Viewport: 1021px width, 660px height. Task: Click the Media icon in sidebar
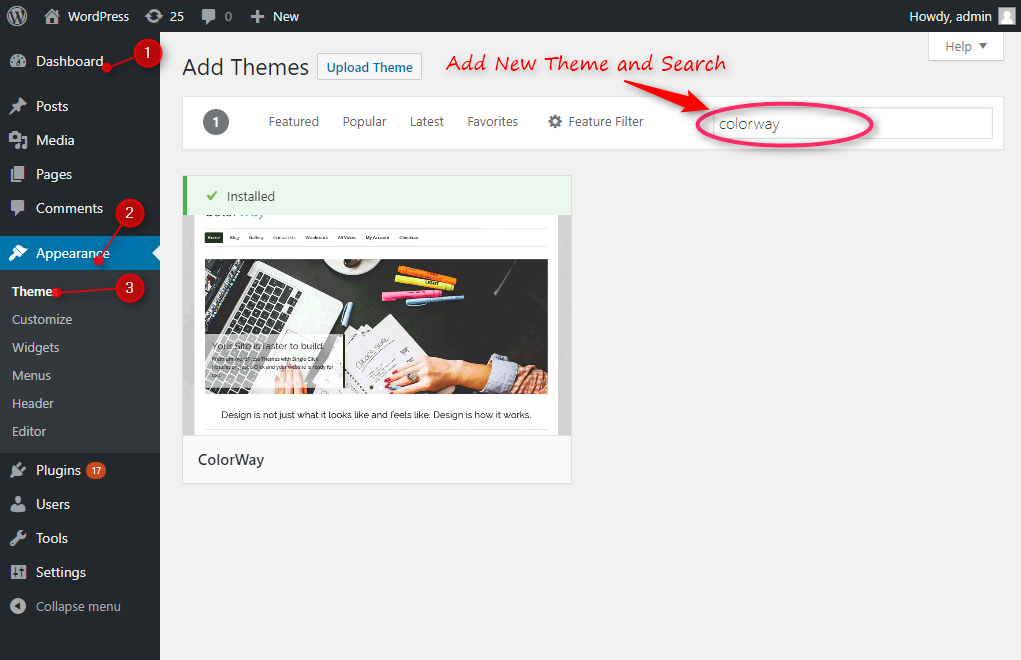click(18, 140)
